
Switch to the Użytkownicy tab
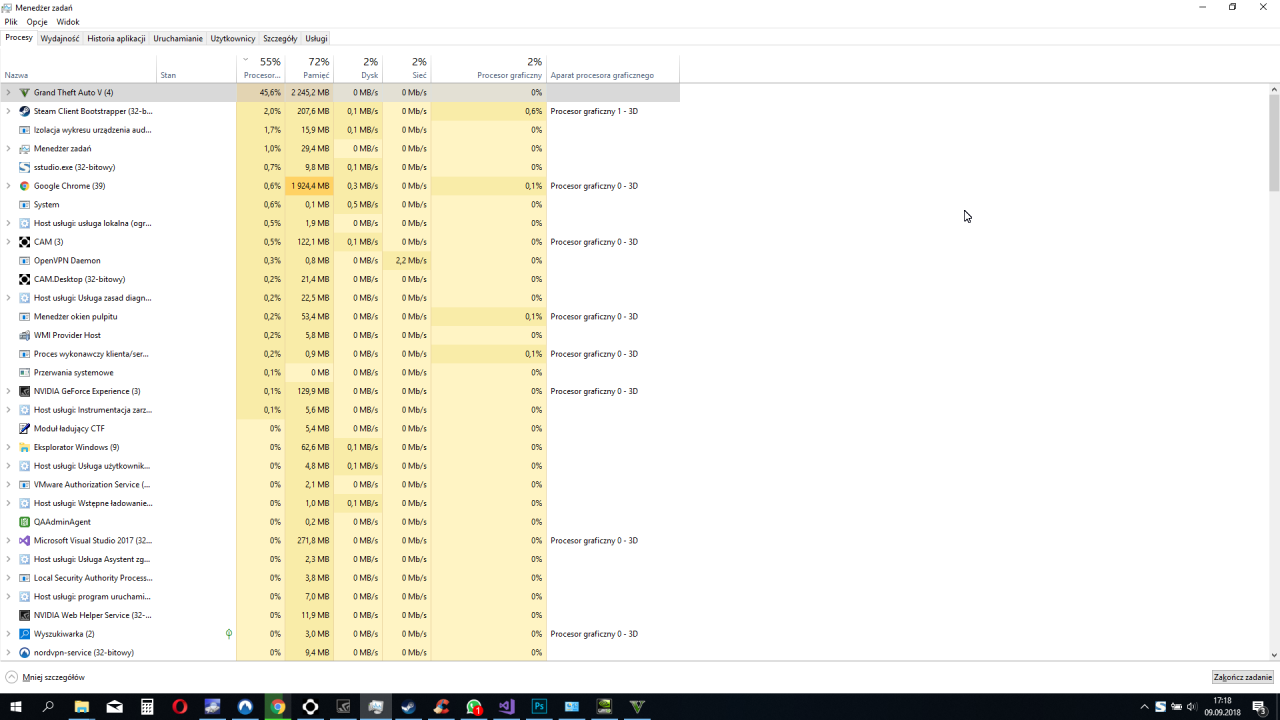click(x=233, y=39)
